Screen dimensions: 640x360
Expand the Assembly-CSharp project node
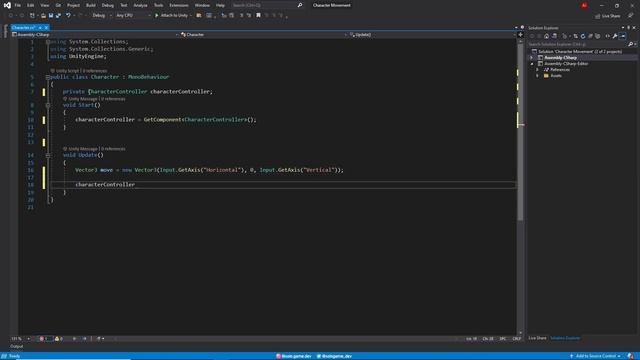531,58
